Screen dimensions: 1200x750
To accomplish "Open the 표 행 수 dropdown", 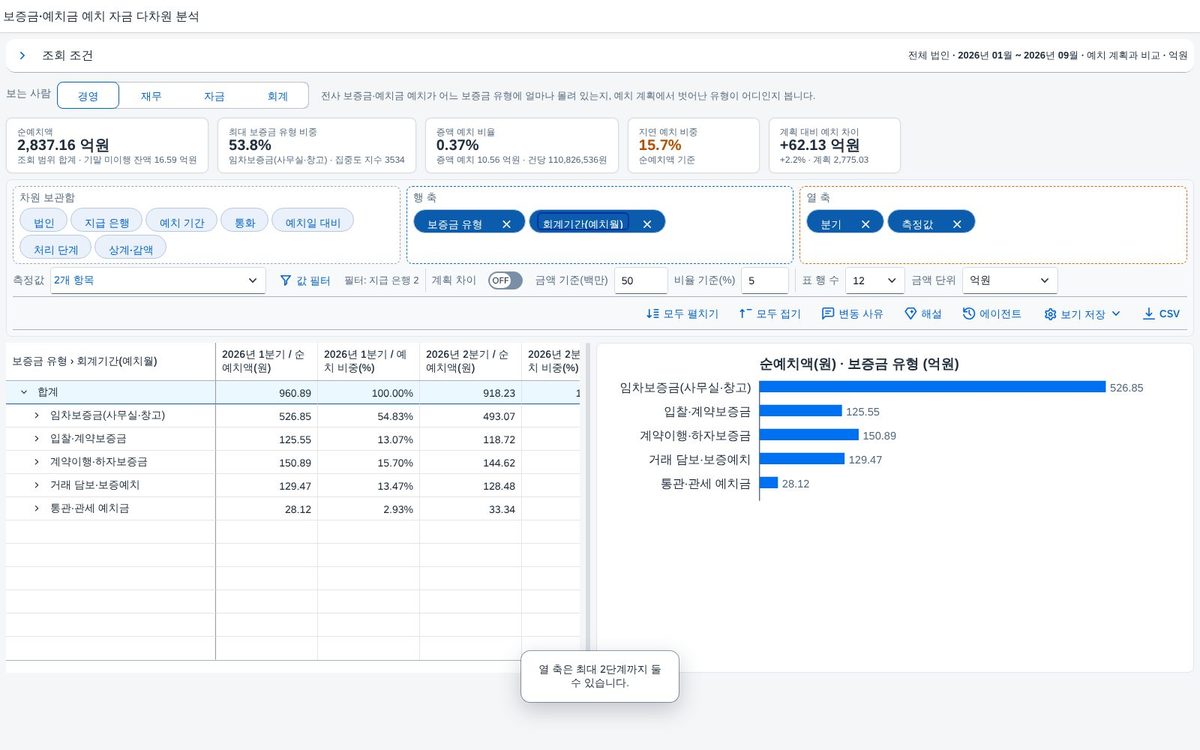I will click(875, 281).
